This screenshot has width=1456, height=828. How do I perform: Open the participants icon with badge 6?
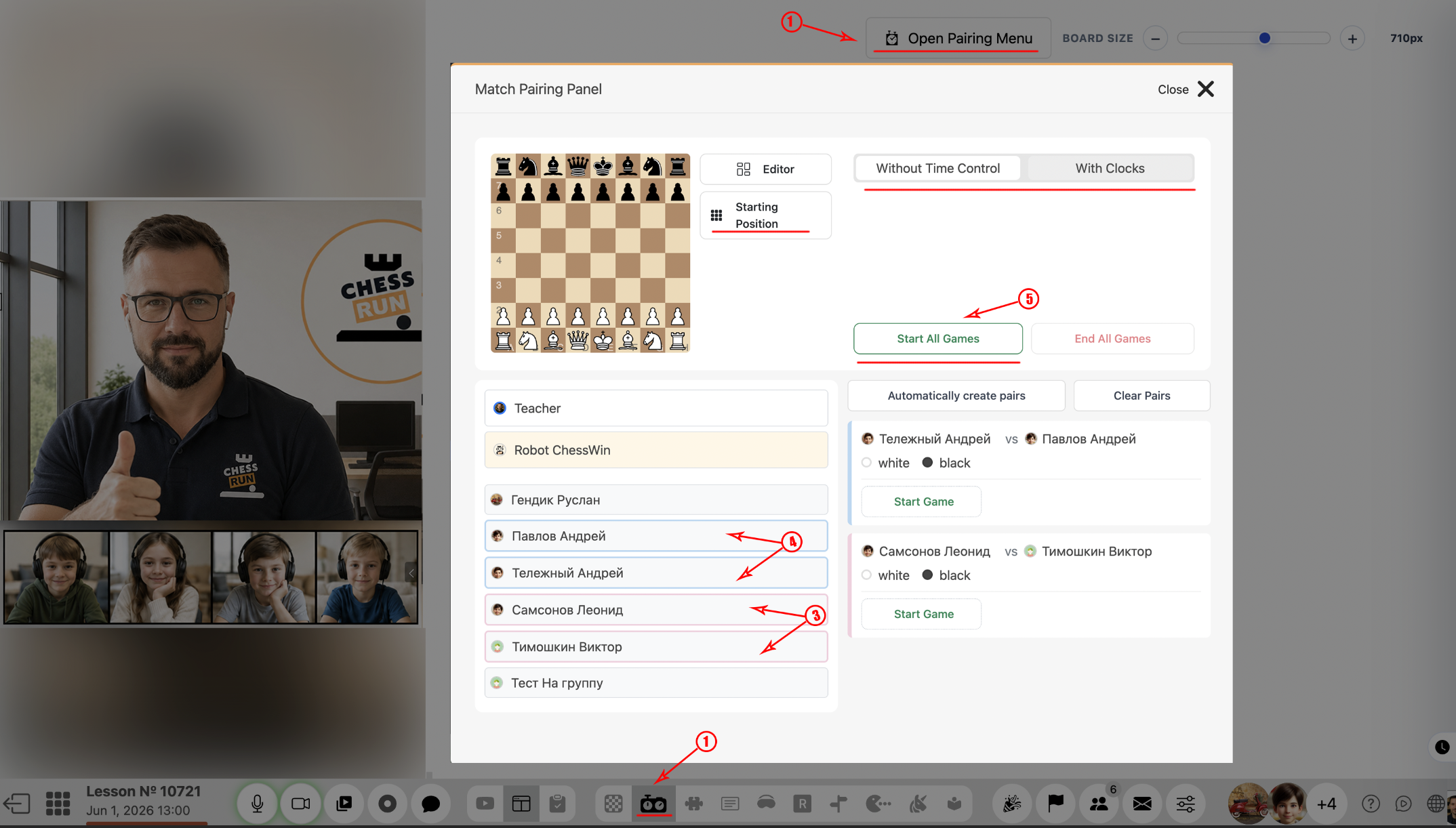(x=1098, y=804)
